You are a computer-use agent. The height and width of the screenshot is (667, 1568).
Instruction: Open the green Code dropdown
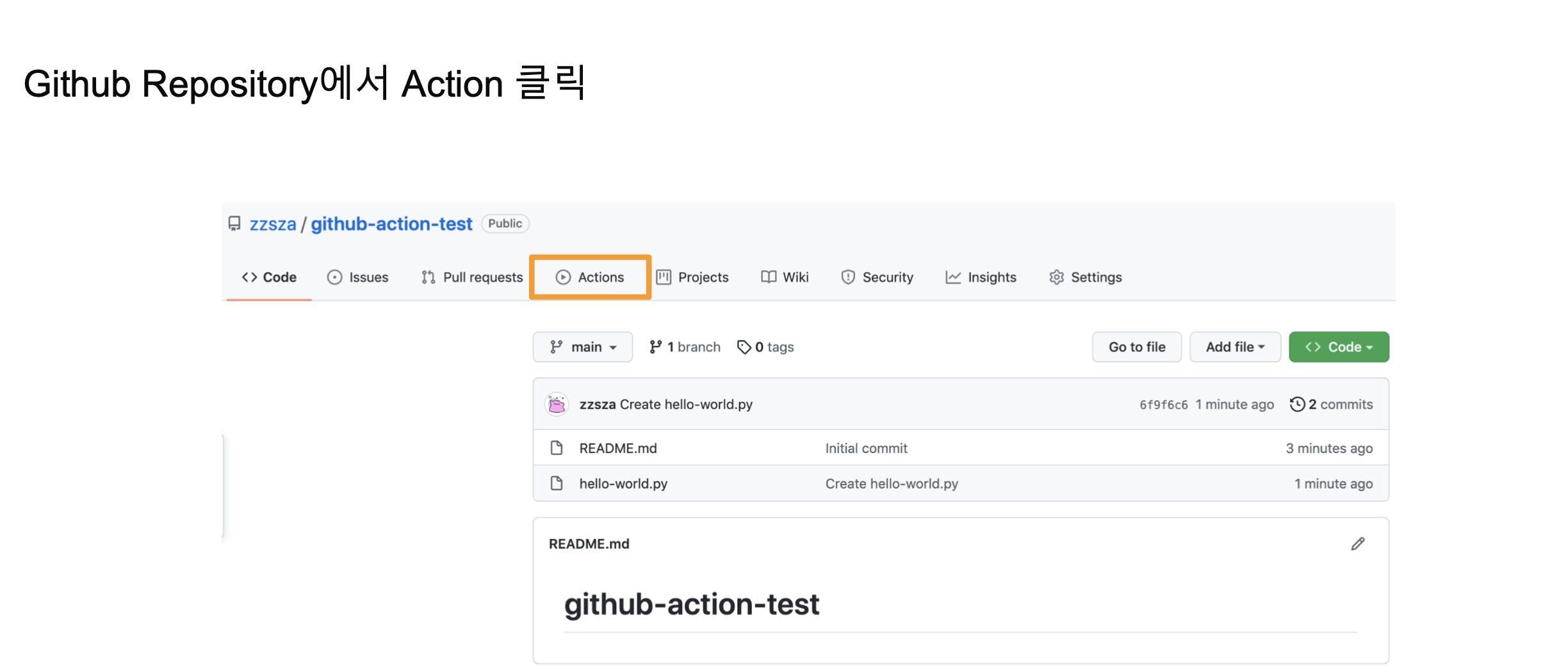[1339, 347]
